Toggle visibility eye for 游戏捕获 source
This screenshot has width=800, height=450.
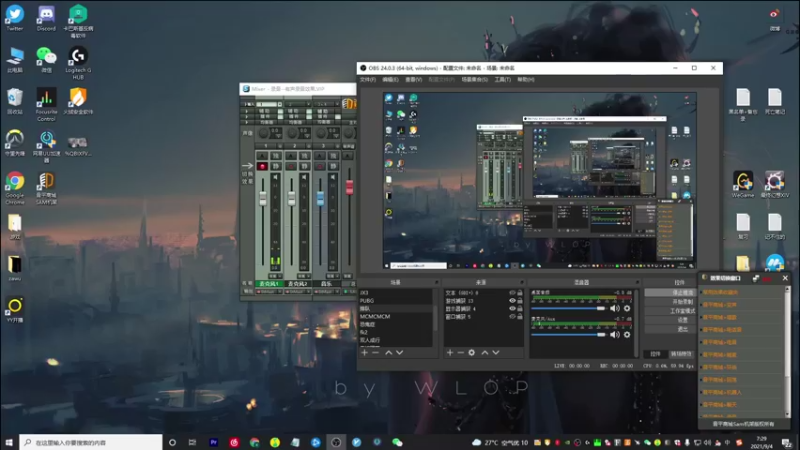(x=513, y=300)
